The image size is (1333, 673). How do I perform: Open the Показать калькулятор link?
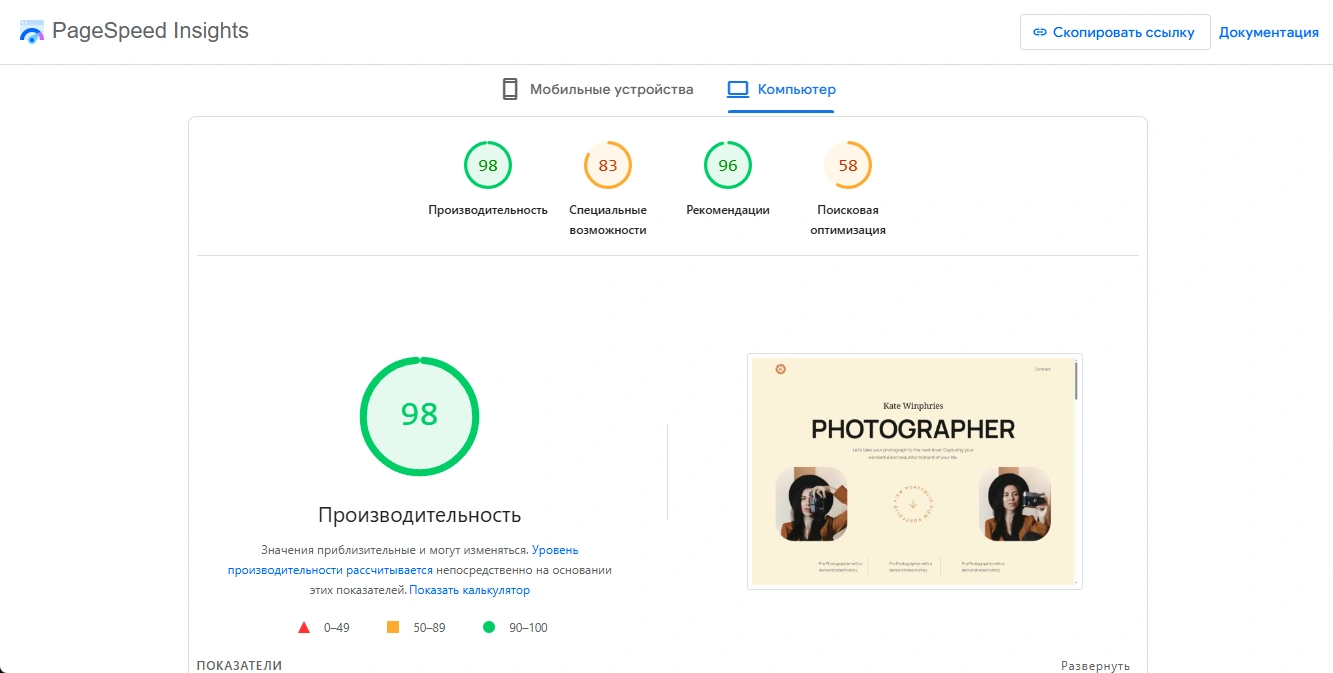(x=469, y=590)
